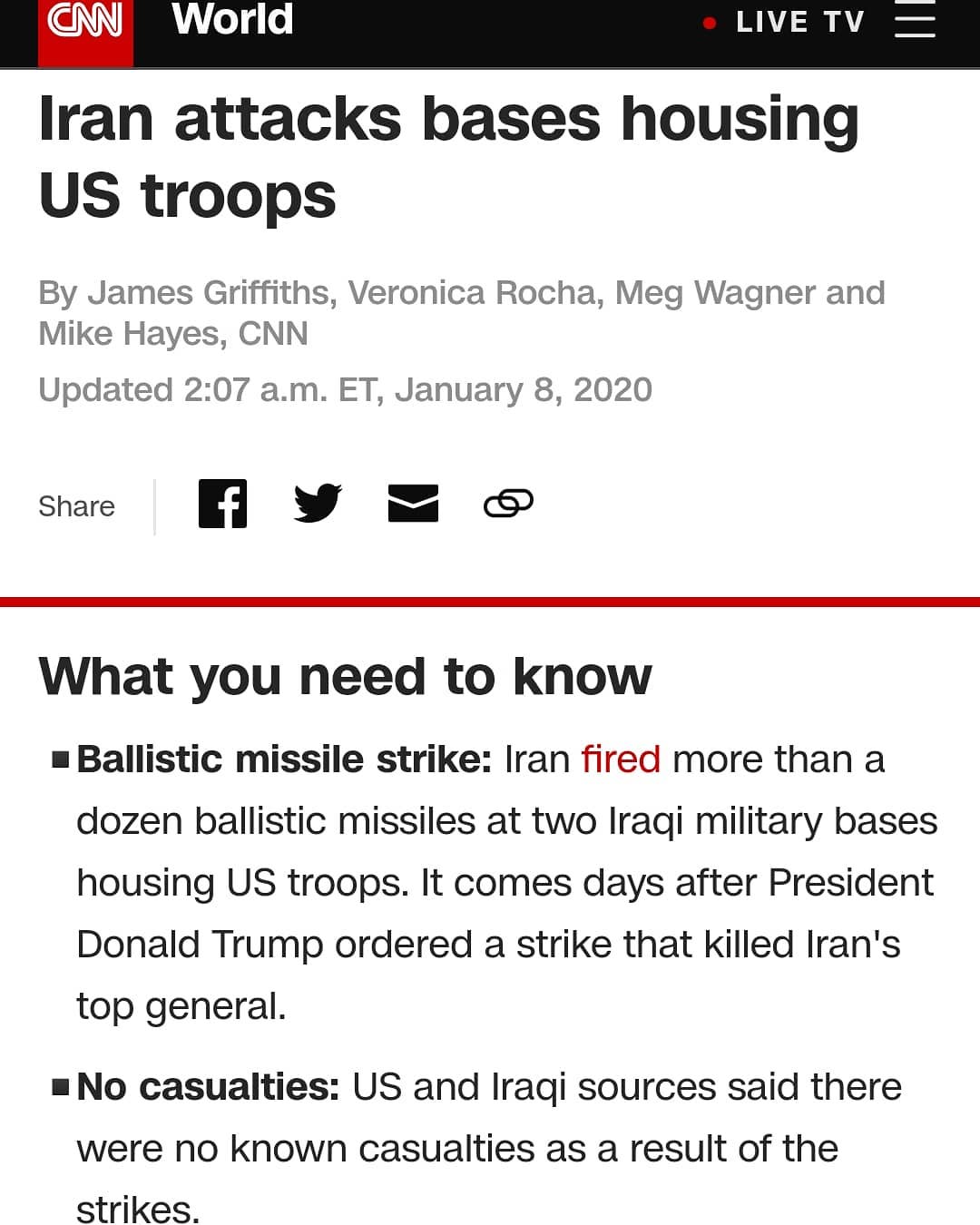Click bullet square beside Ballistic missile strike
Screen dimensions: 980x1225
[61, 759]
